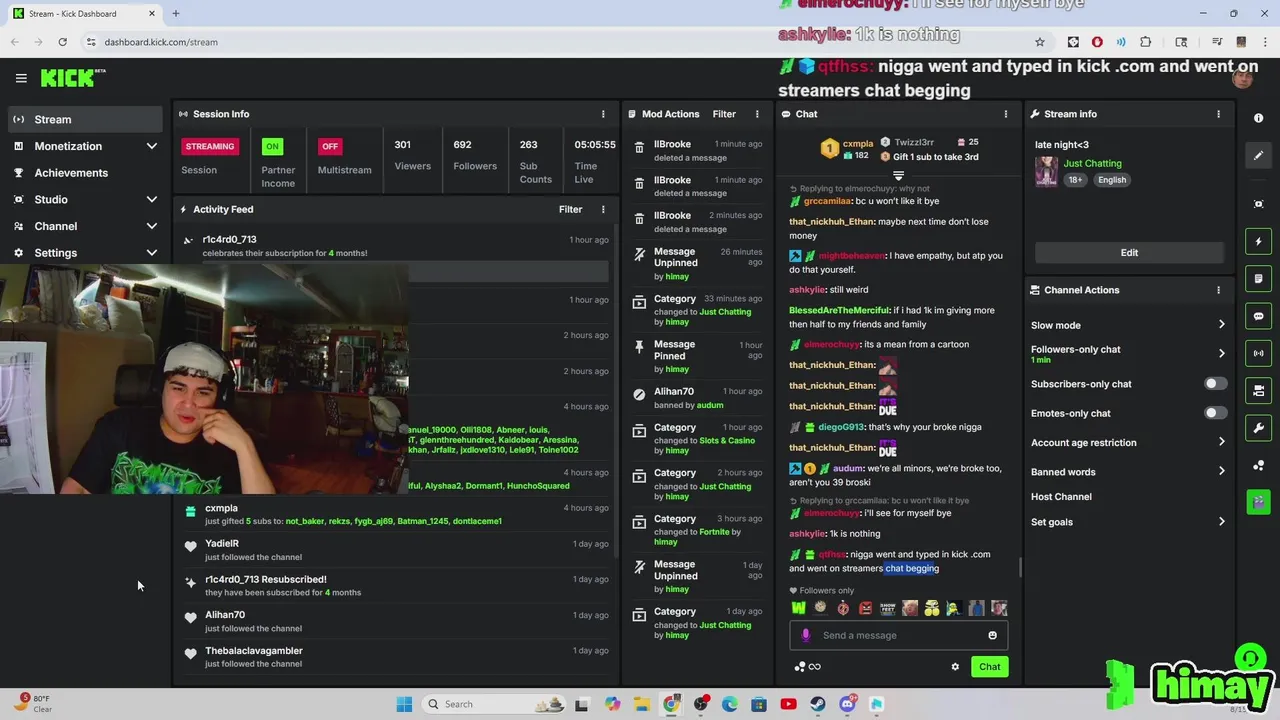This screenshot has height=720, width=1280.
Task: Open the Windows Start menu
Action: coord(404,704)
